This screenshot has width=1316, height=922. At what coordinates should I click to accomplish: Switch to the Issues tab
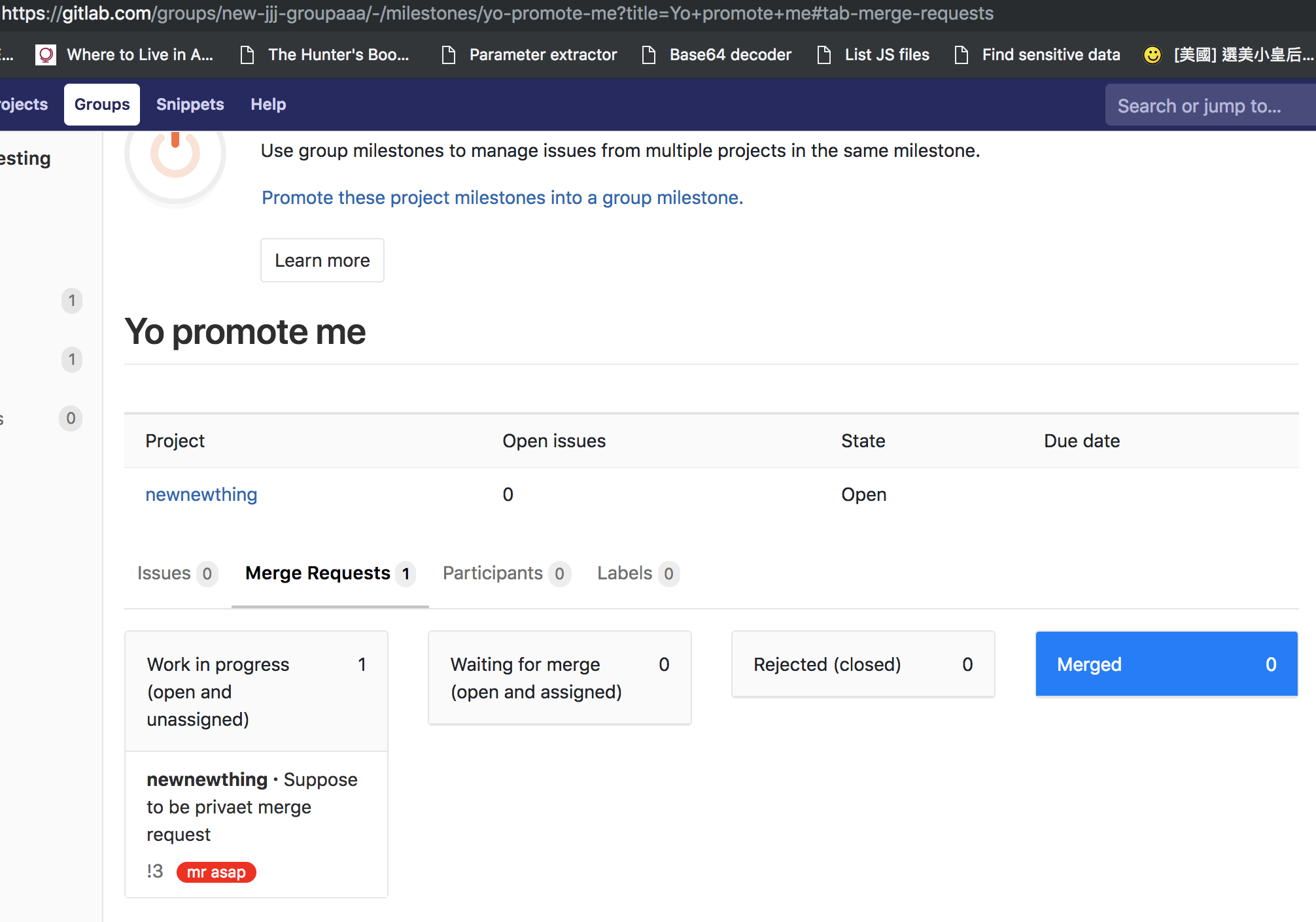point(164,573)
